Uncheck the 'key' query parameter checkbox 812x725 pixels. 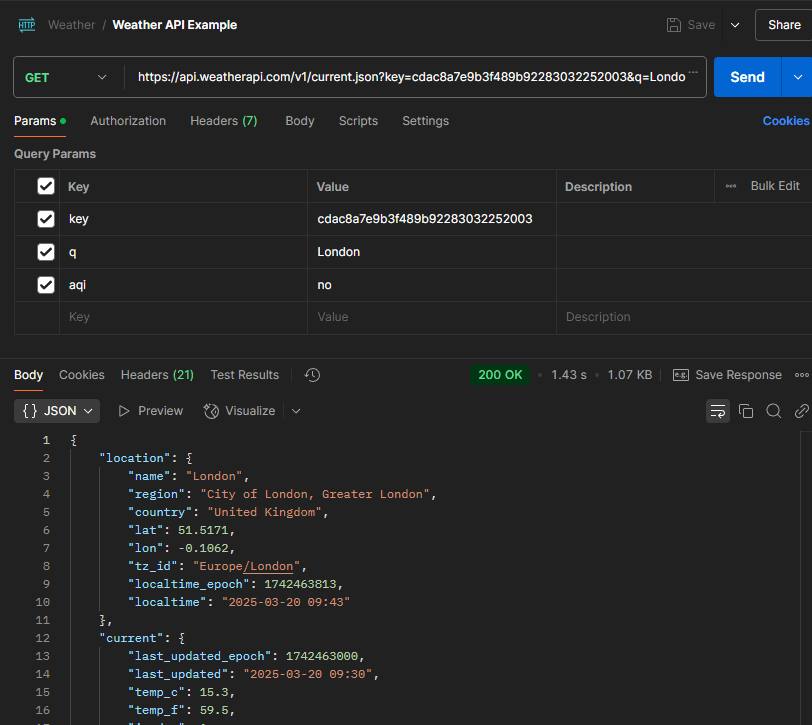(45, 219)
